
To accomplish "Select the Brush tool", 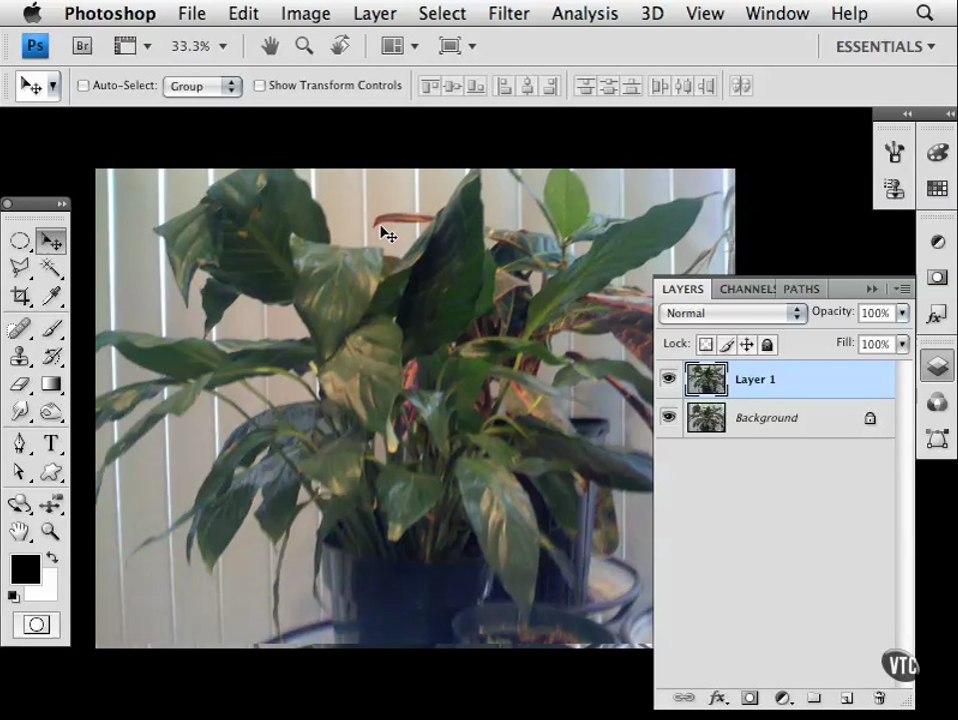I will pos(51,329).
